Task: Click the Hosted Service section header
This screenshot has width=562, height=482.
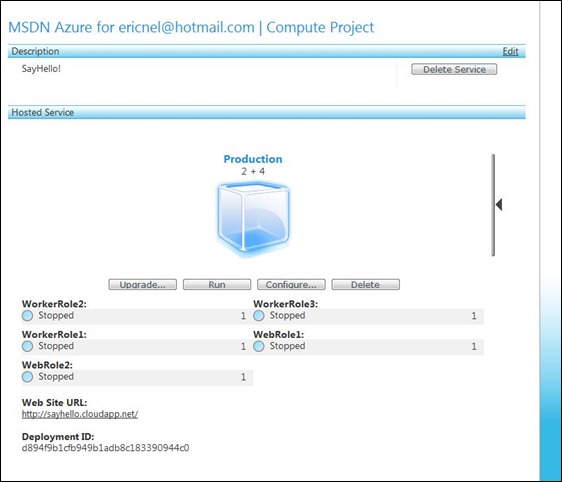Action: [267, 113]
